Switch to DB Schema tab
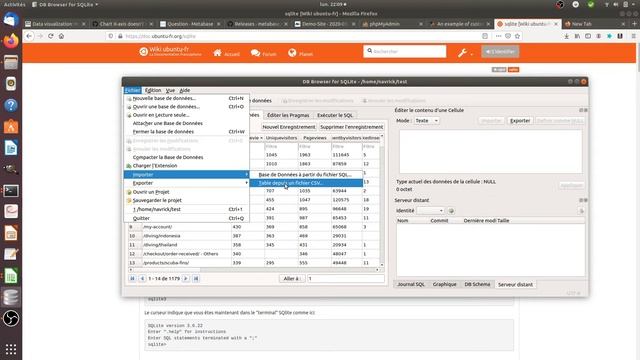 (477, 284)
